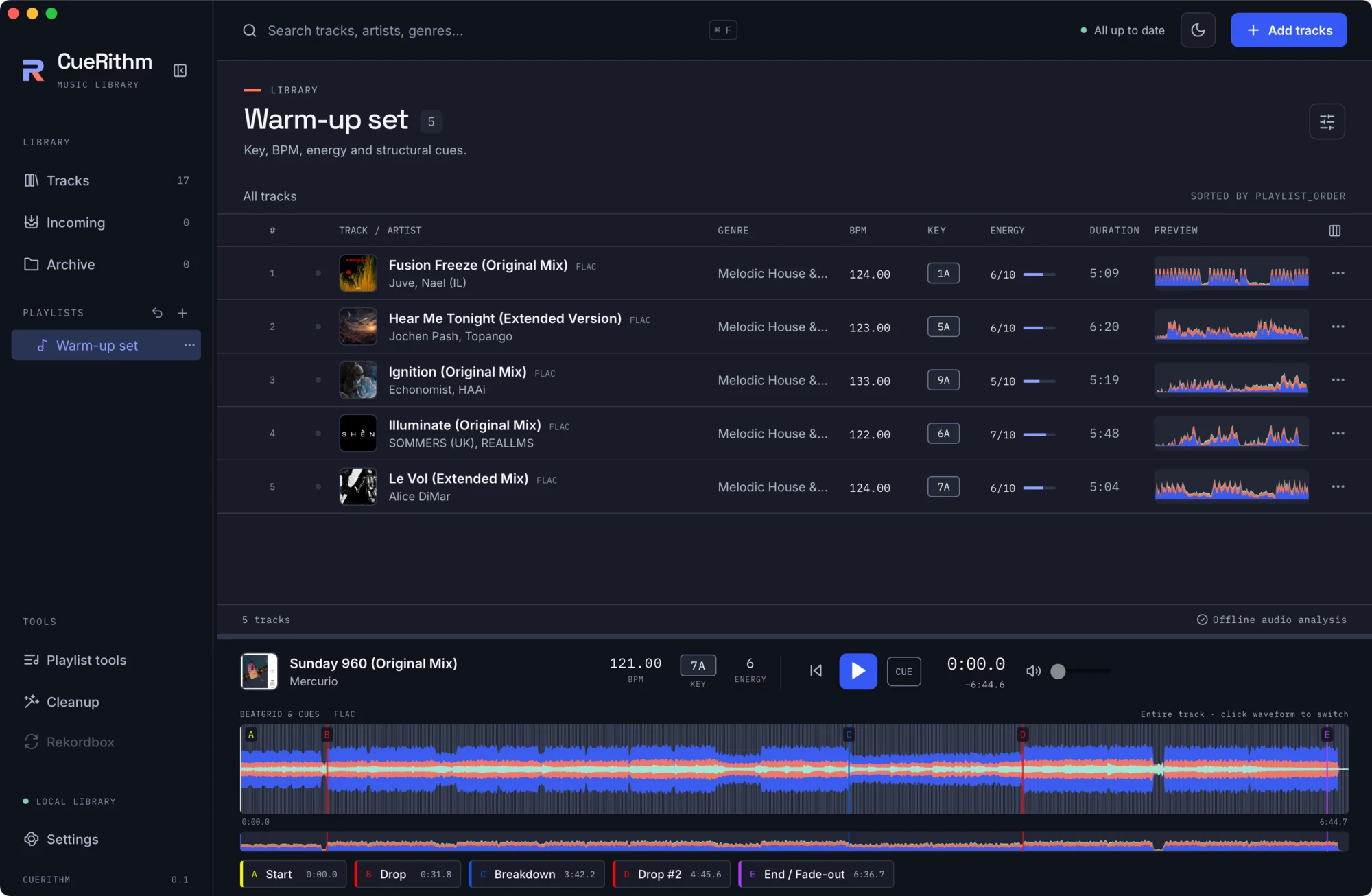Click the 9A key badge for Ignition
1372x896 pixels.
[943, 380]
